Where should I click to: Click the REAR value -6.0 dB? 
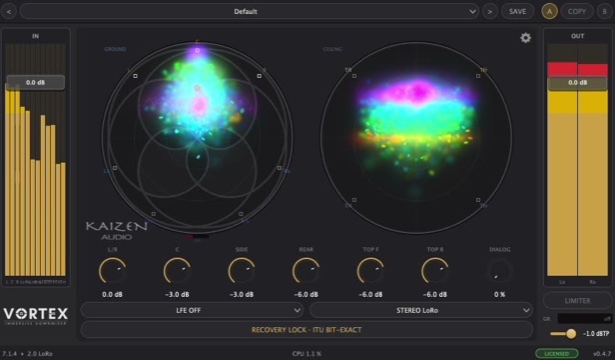[306, 295]
